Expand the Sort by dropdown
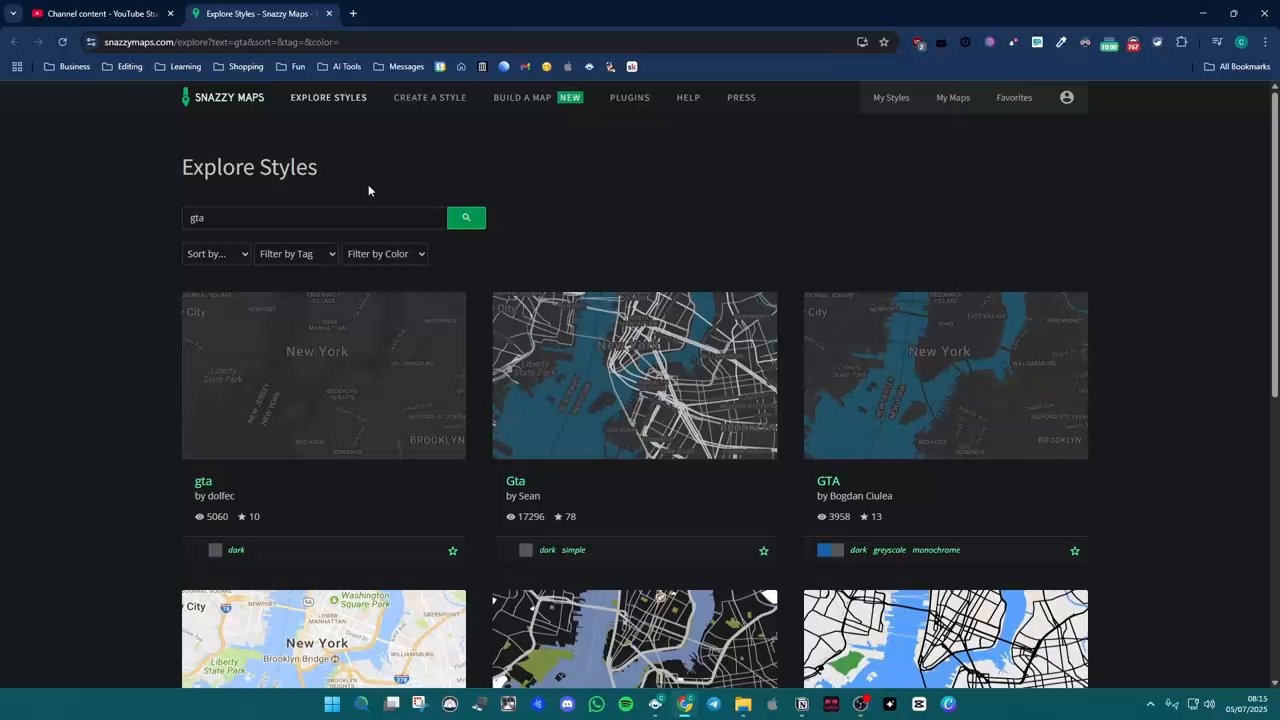This screenshot has width=1280, height=720. coord(217,254)
